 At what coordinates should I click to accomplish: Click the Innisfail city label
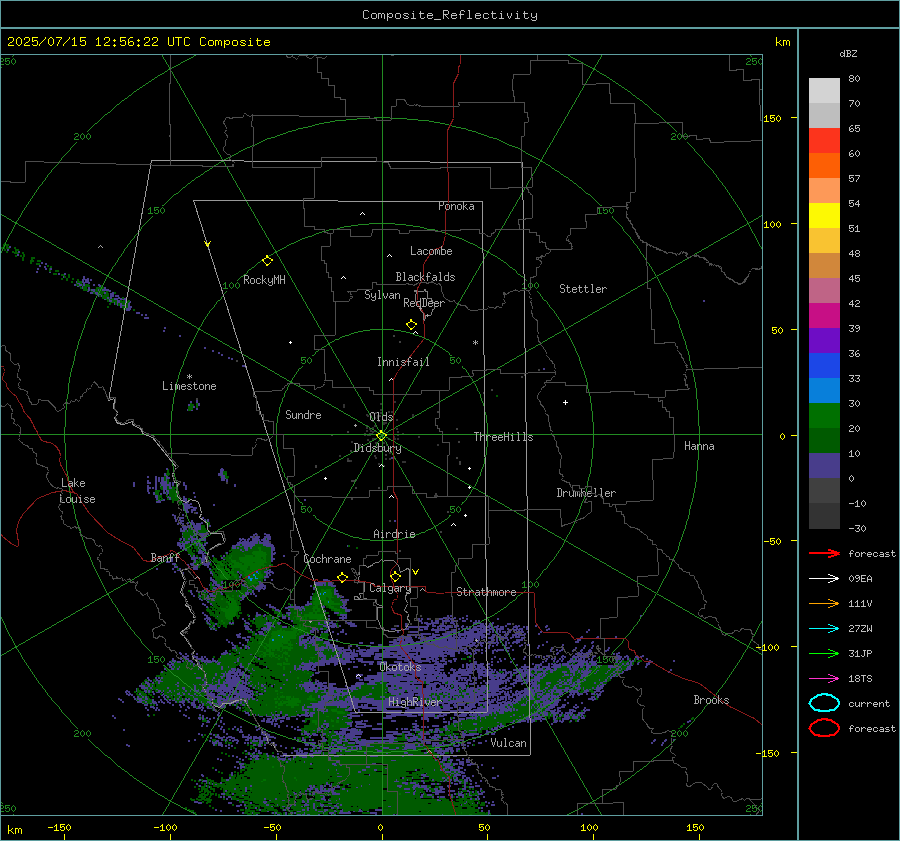point(403,362)
